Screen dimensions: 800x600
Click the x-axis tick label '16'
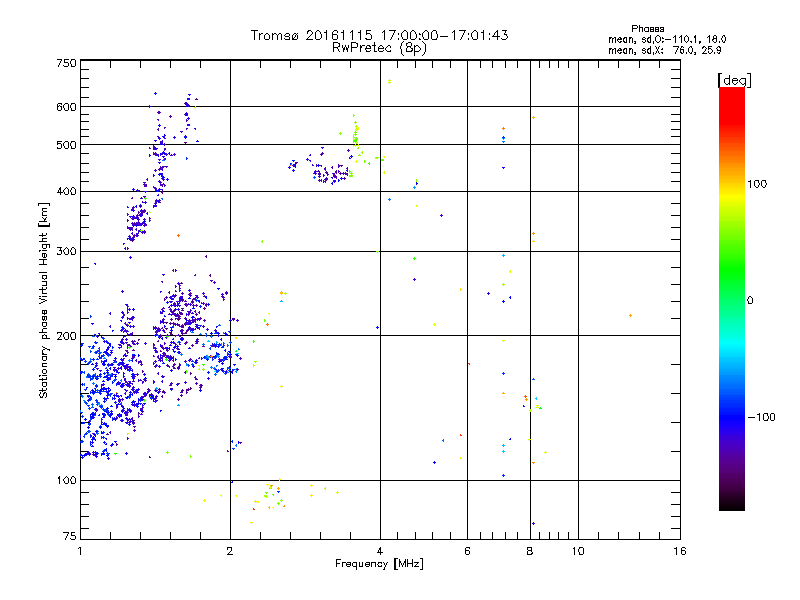680,551
